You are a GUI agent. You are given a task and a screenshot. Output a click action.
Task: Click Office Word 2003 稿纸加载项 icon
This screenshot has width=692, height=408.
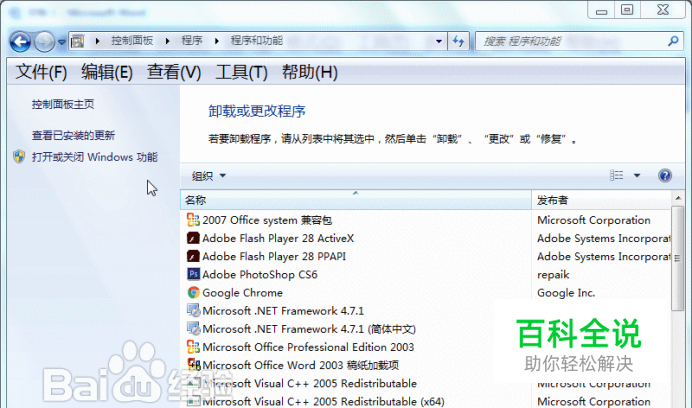(194, 365)
